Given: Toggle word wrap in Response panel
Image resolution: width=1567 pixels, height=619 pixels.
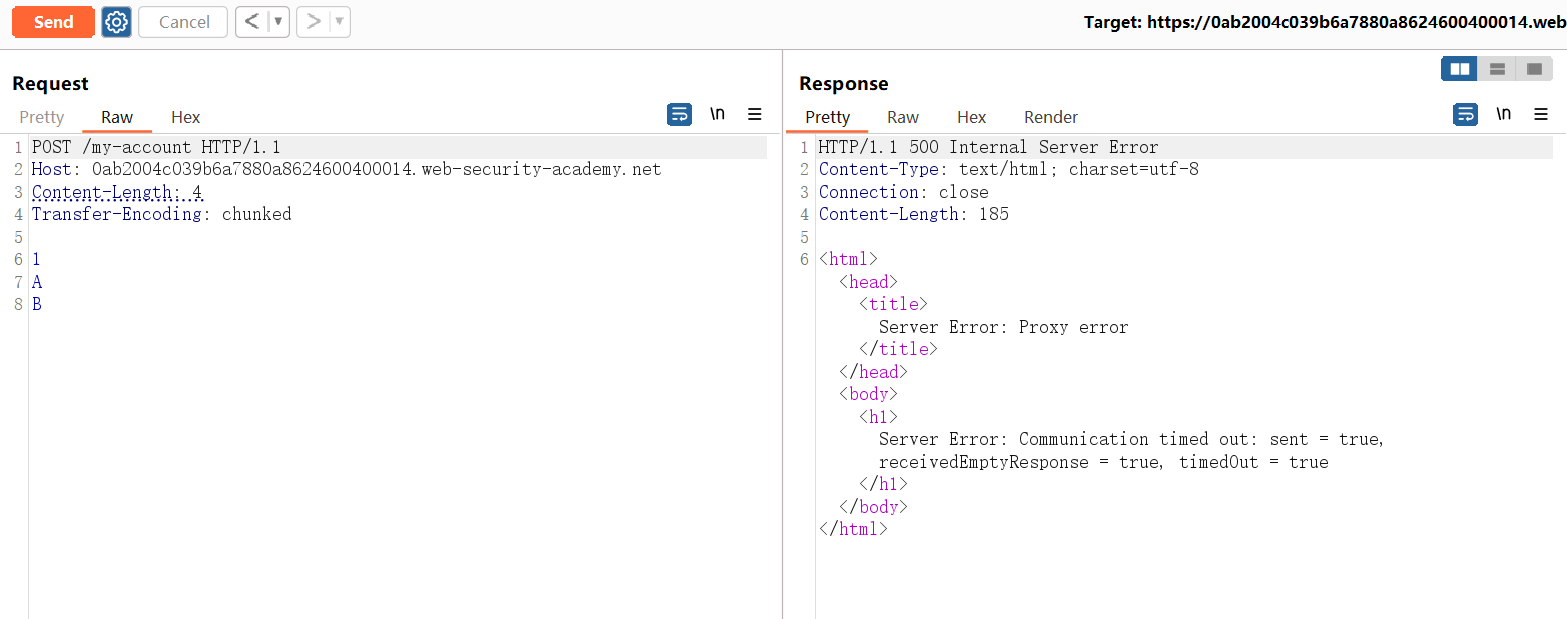Looking at the screenshot, I should pyautogui.click(x=1465, y=115).
